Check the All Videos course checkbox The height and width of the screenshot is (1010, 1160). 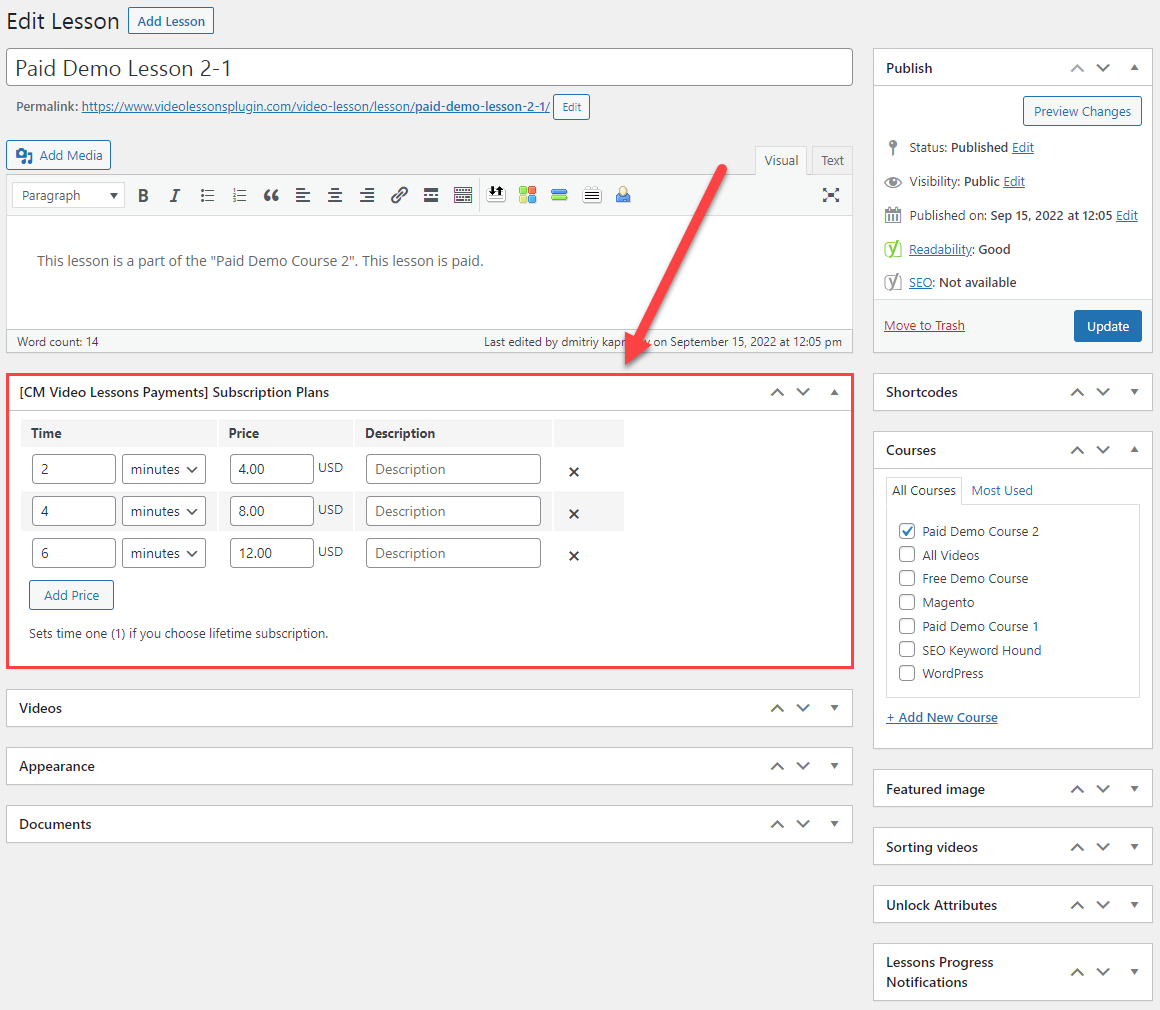click(x=907, y=554)
